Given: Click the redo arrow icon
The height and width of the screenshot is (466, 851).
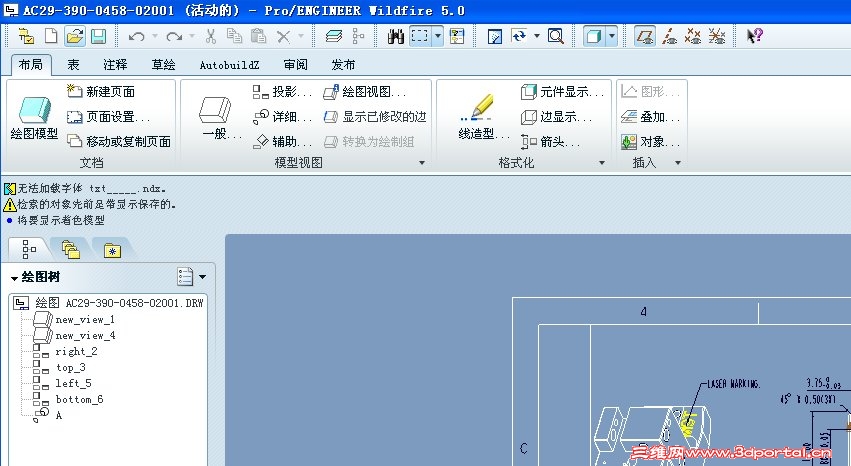Looking at the screenshot, I should click(174, 36).
